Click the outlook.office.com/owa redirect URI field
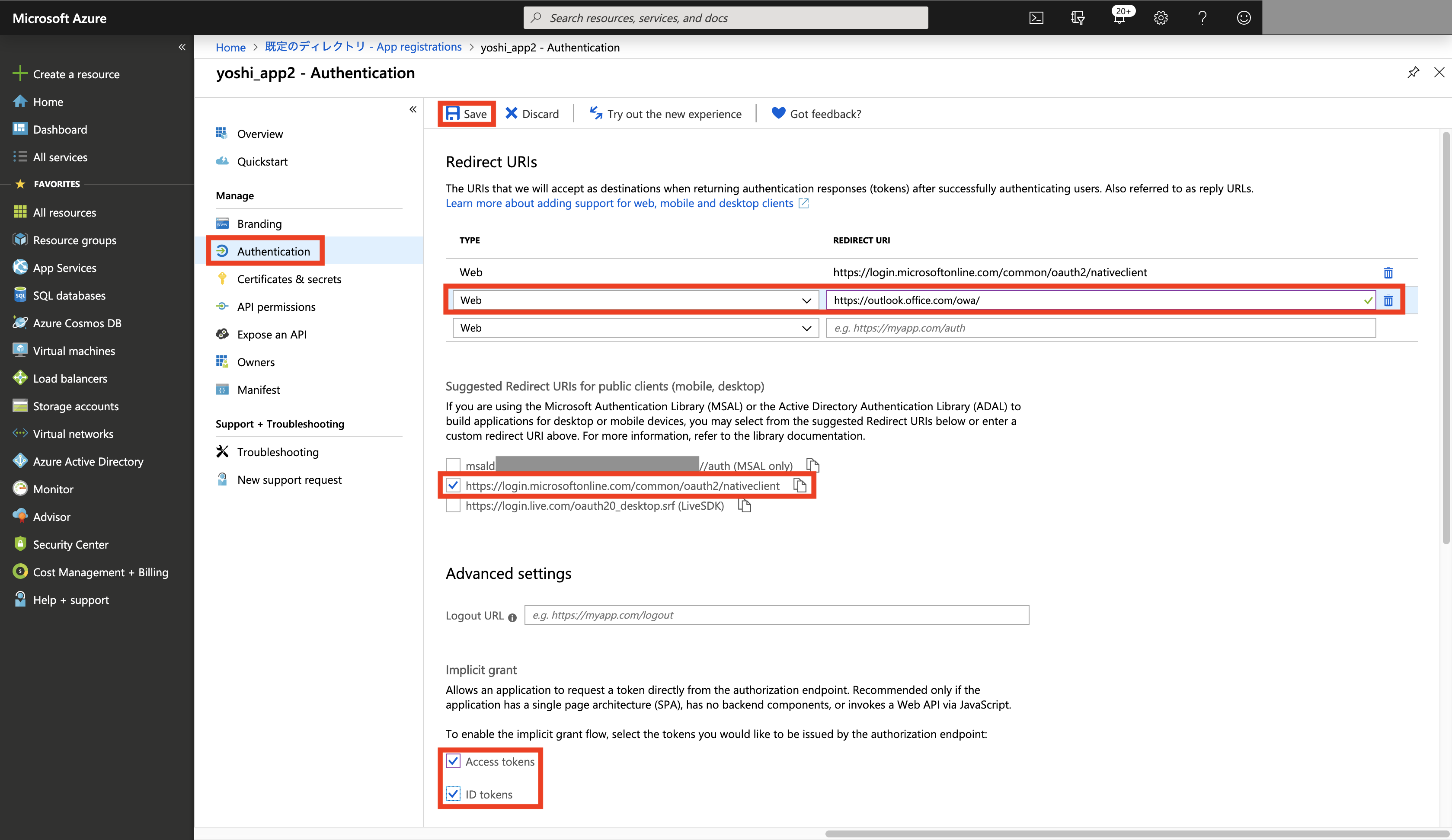 (x=1100, y=300)
